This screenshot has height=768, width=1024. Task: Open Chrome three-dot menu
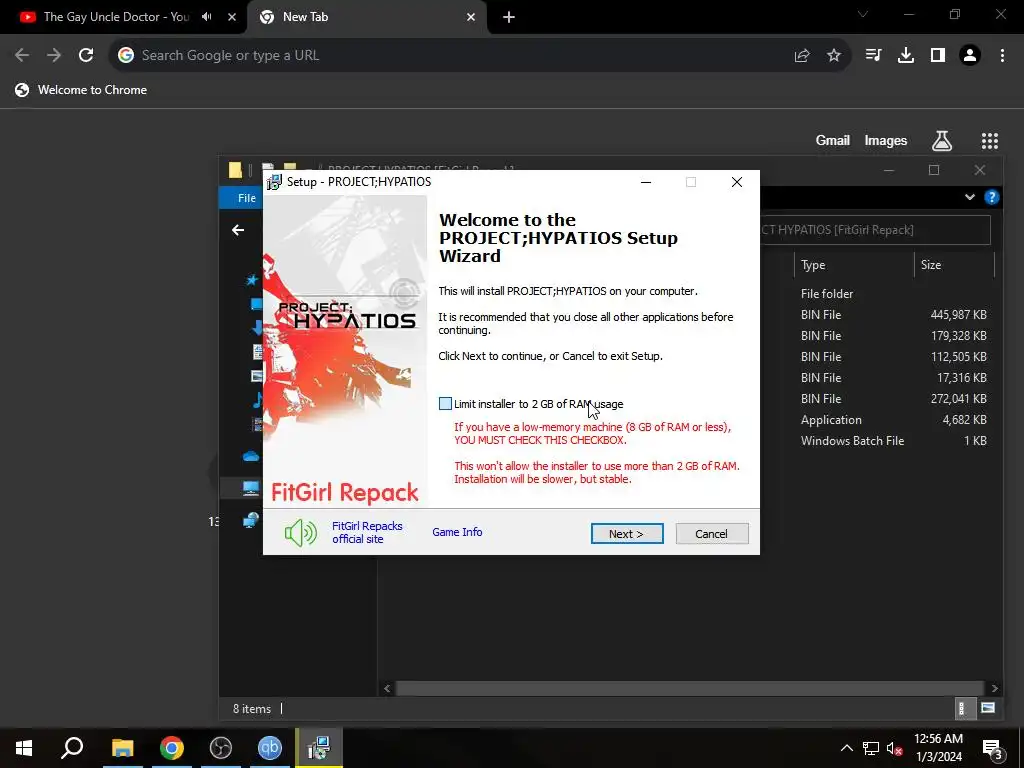(x=1002, y=56)
